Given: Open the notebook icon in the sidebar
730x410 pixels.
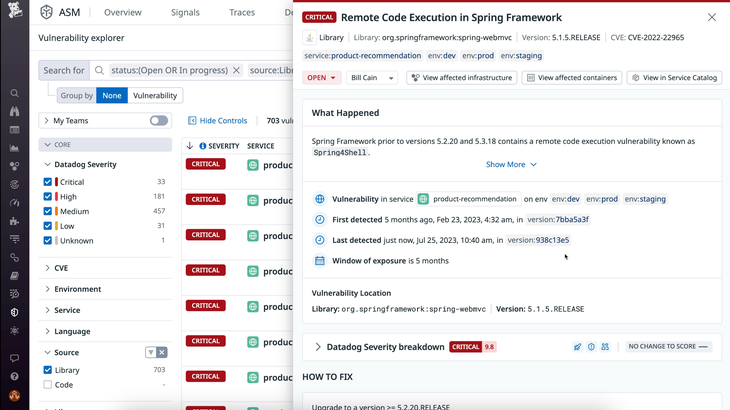Looking at the screenshot, I should tap(14, 276).
